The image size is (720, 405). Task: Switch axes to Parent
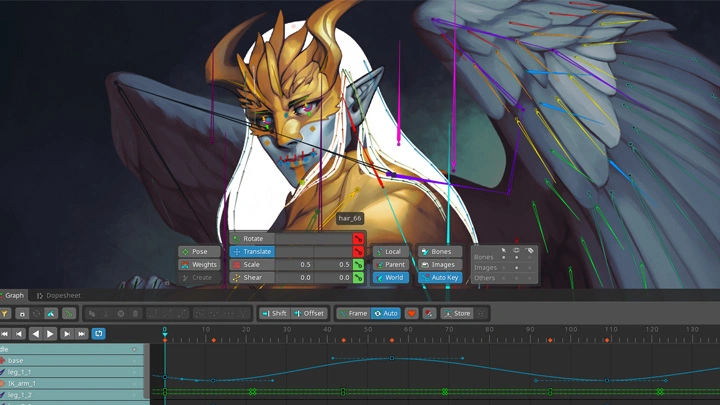[x=390, y=264]
